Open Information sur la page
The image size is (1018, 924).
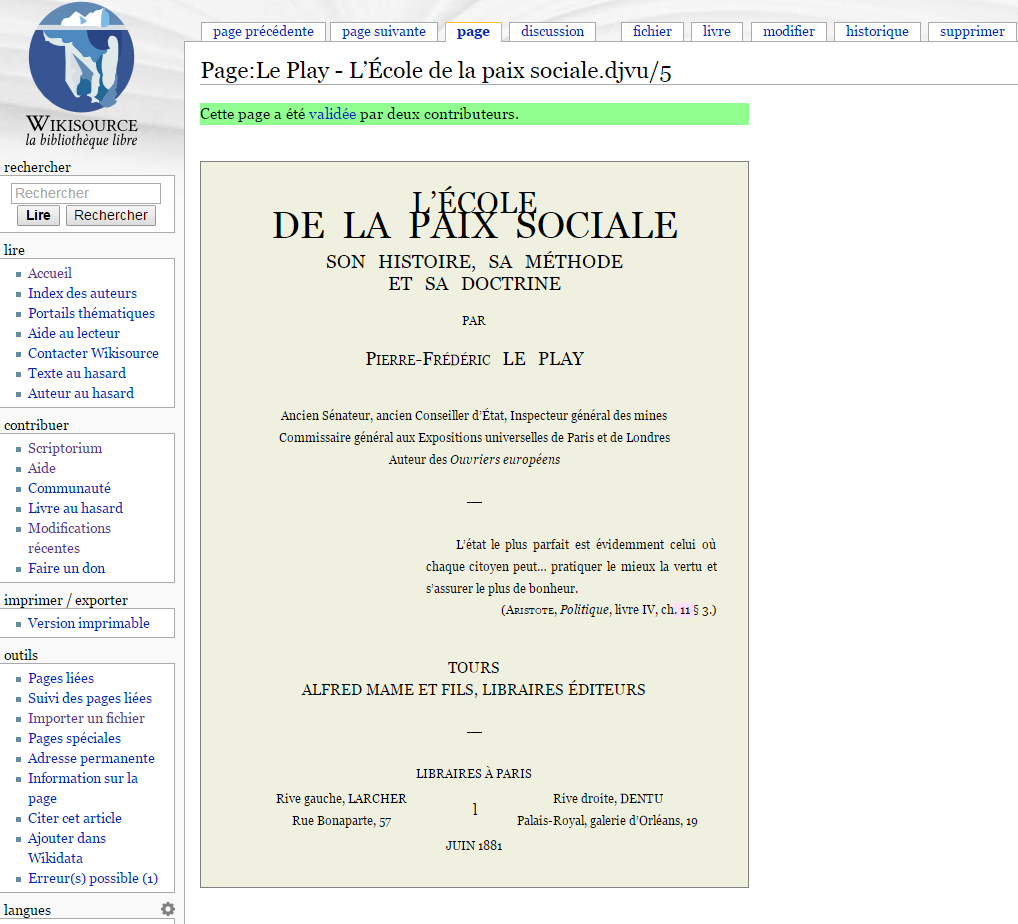[x=83, y=788]
